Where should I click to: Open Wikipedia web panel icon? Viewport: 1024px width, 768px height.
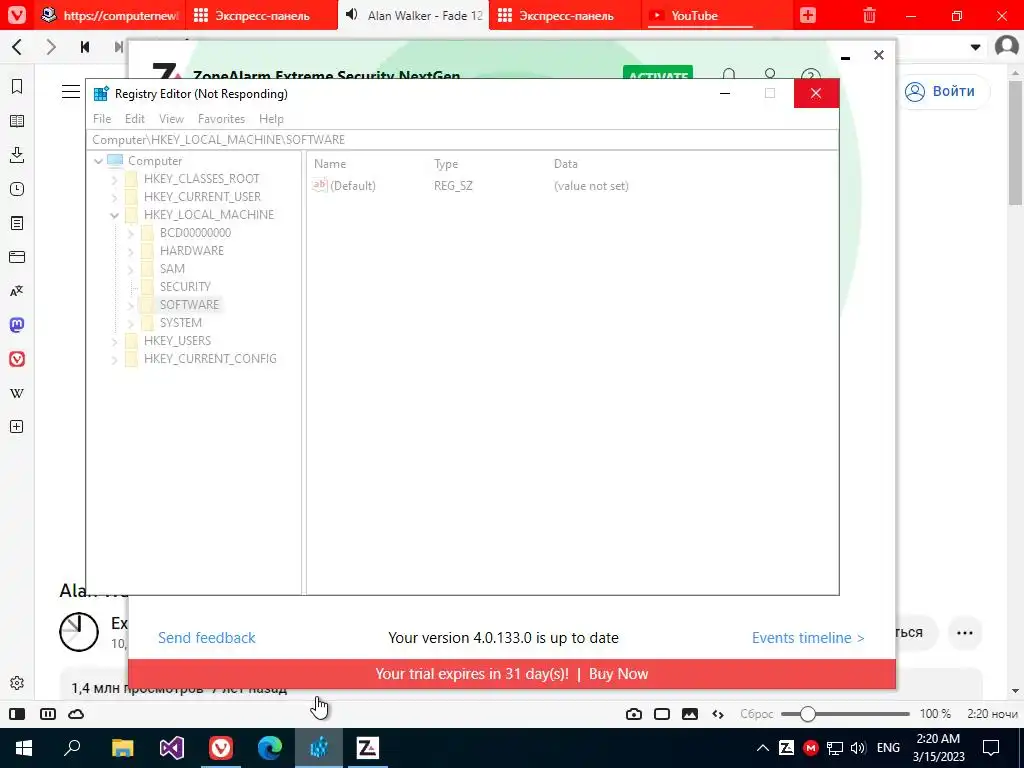(17, 393)
